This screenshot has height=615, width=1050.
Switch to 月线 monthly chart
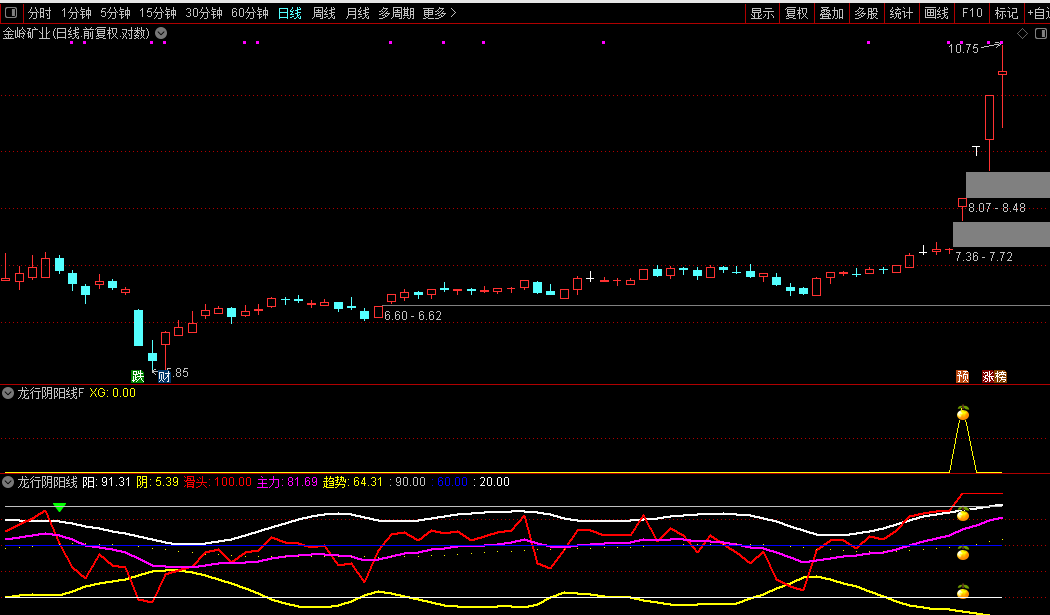[358, 13]
